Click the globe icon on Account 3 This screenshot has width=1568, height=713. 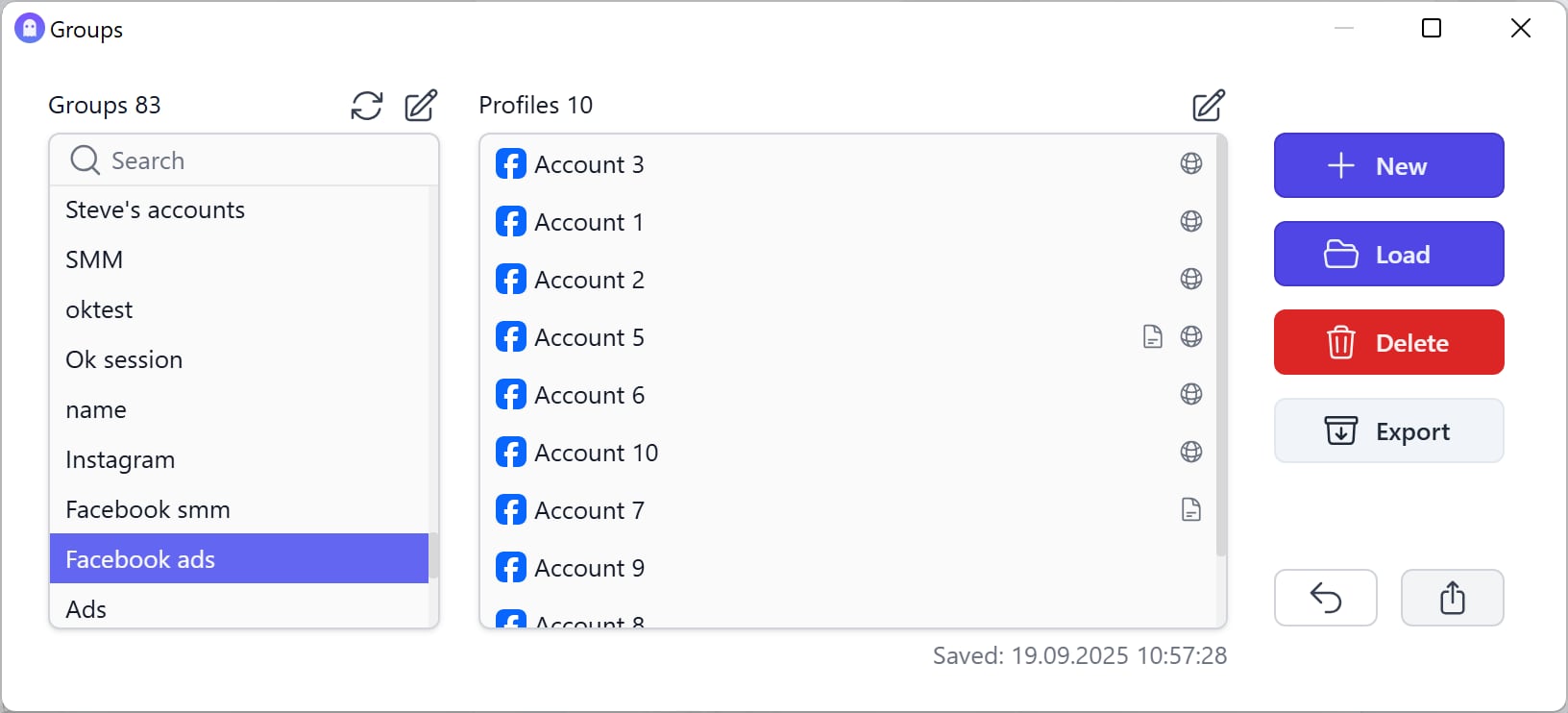[1191, 164]
